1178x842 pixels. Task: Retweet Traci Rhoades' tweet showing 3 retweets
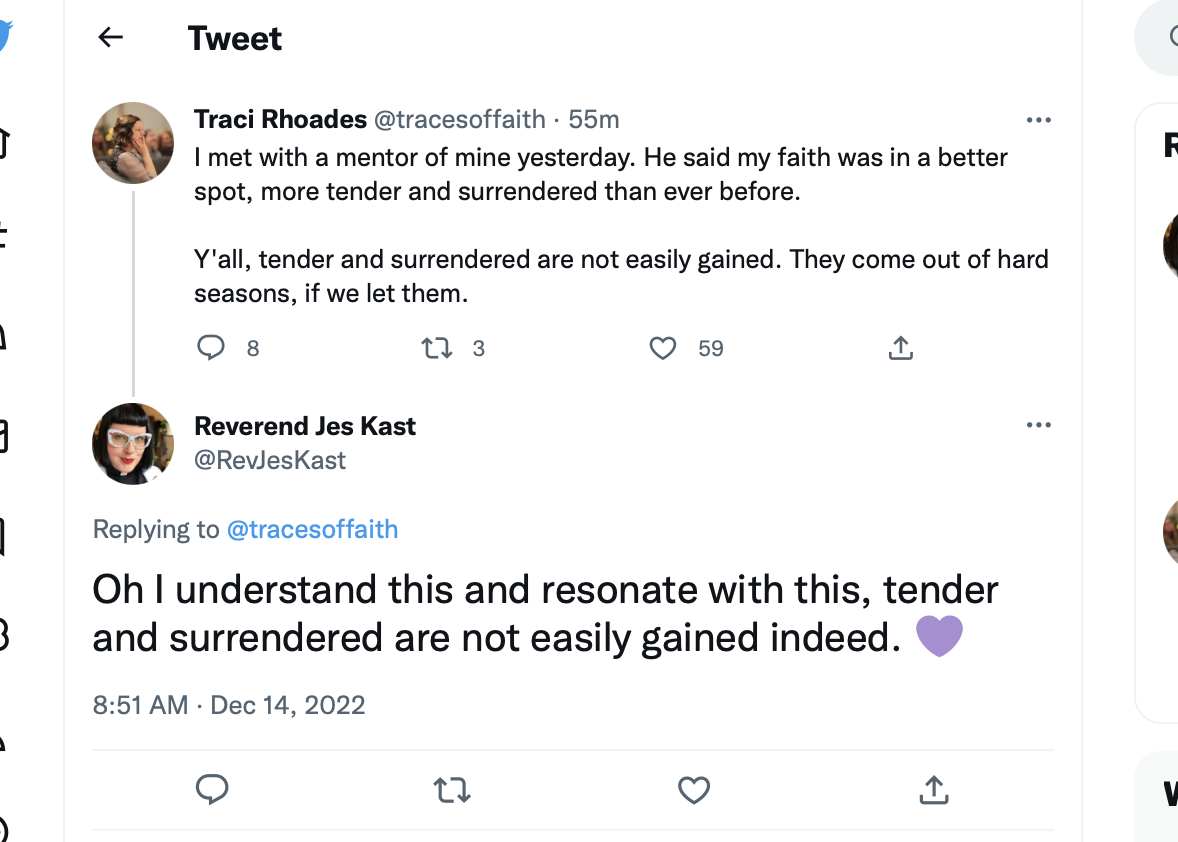436,348
